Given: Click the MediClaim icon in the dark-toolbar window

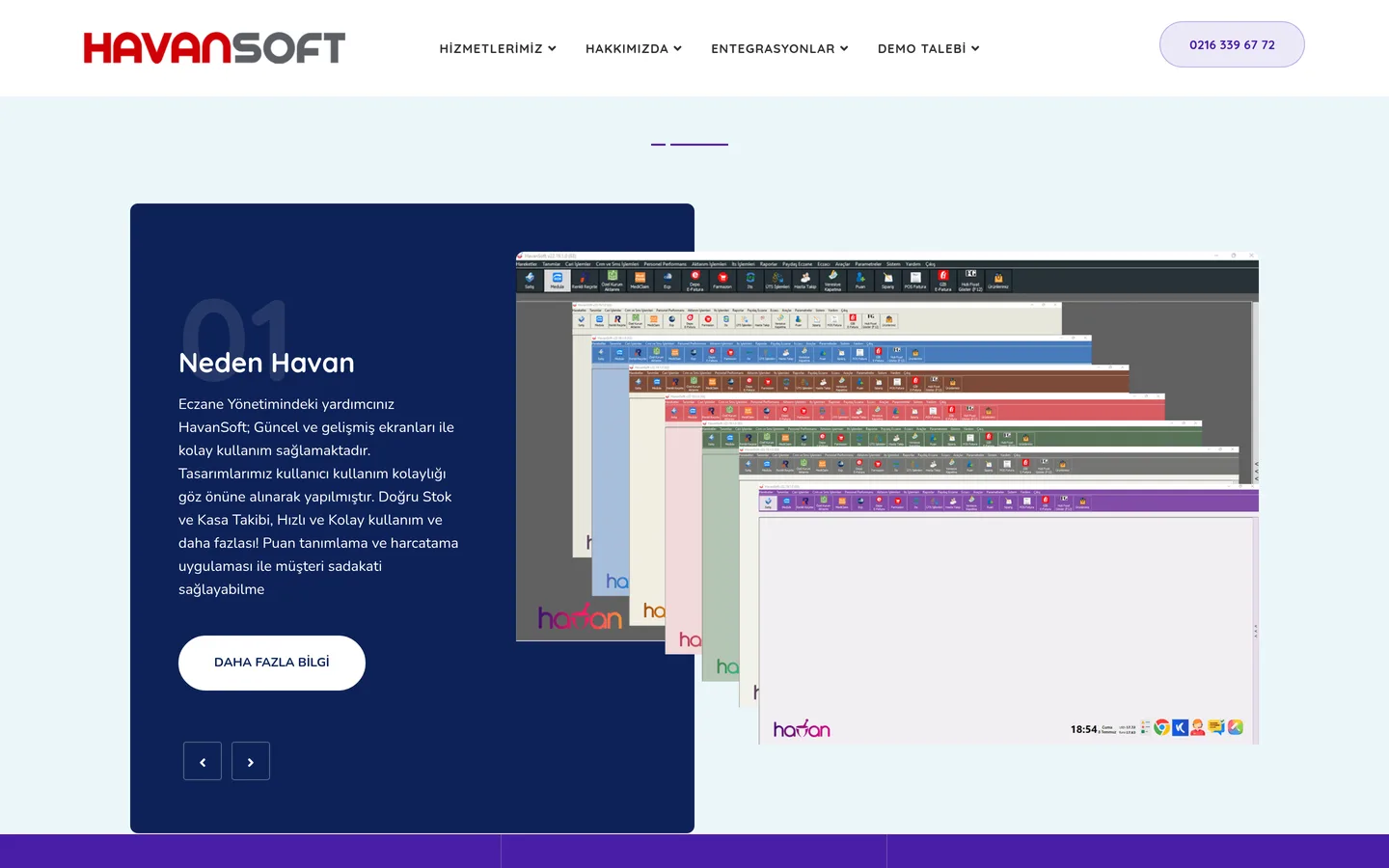Looking at the screenshot, I should click(x=640, y=281).
